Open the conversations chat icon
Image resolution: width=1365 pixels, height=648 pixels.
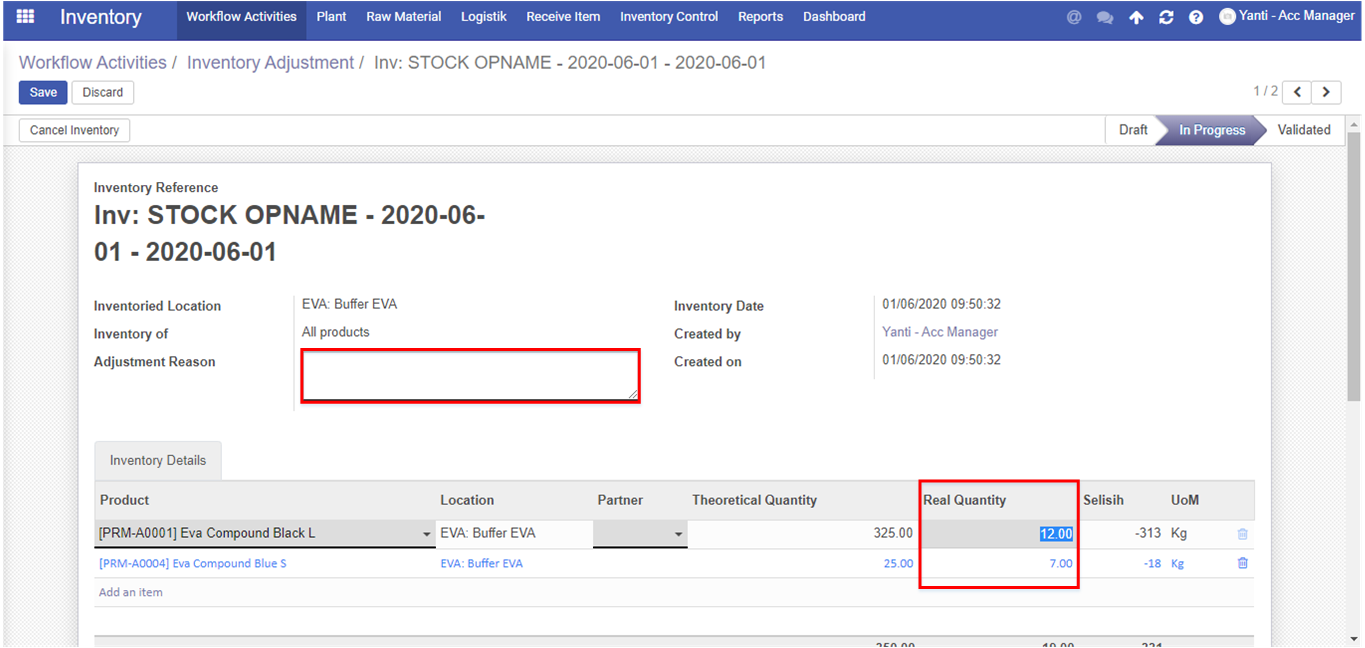click(x=1105, y=17)
